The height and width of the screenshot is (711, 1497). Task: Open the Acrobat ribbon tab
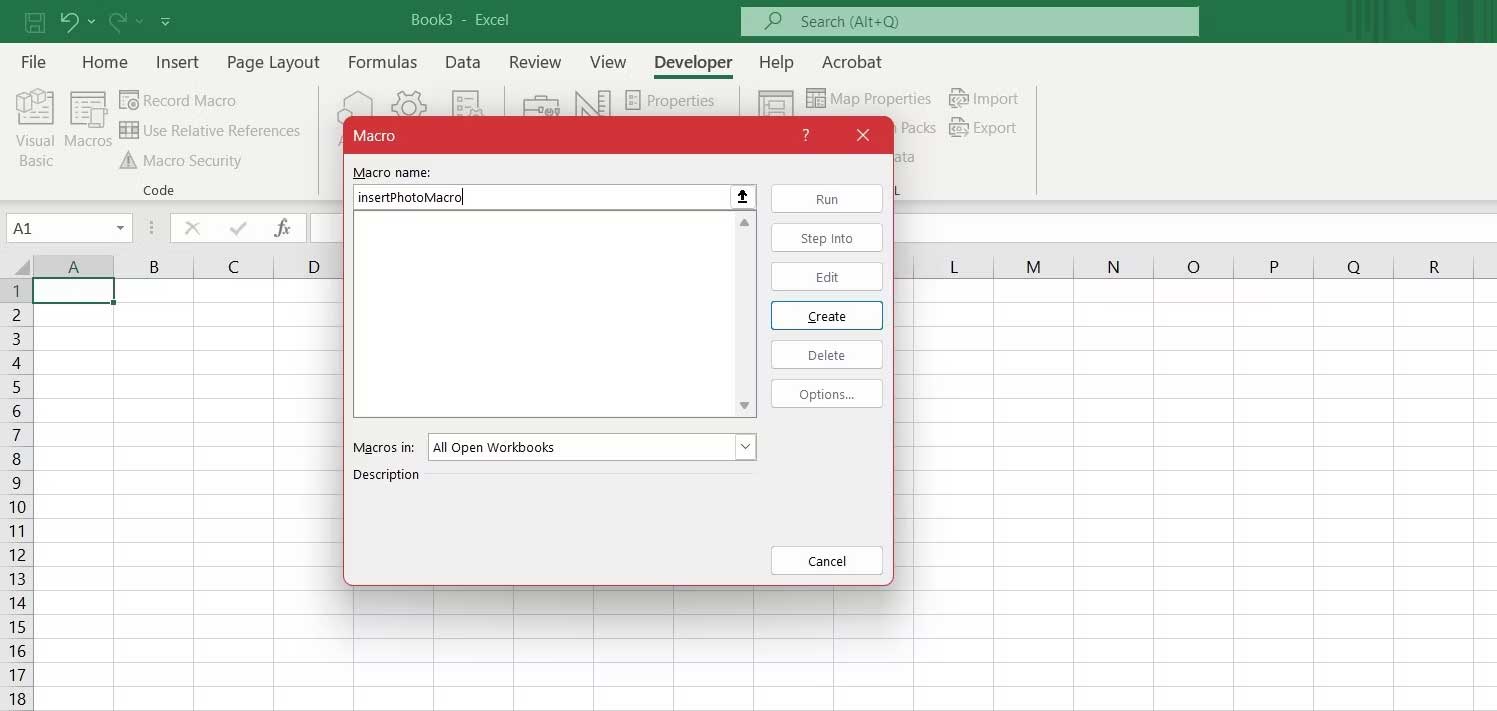851,62
